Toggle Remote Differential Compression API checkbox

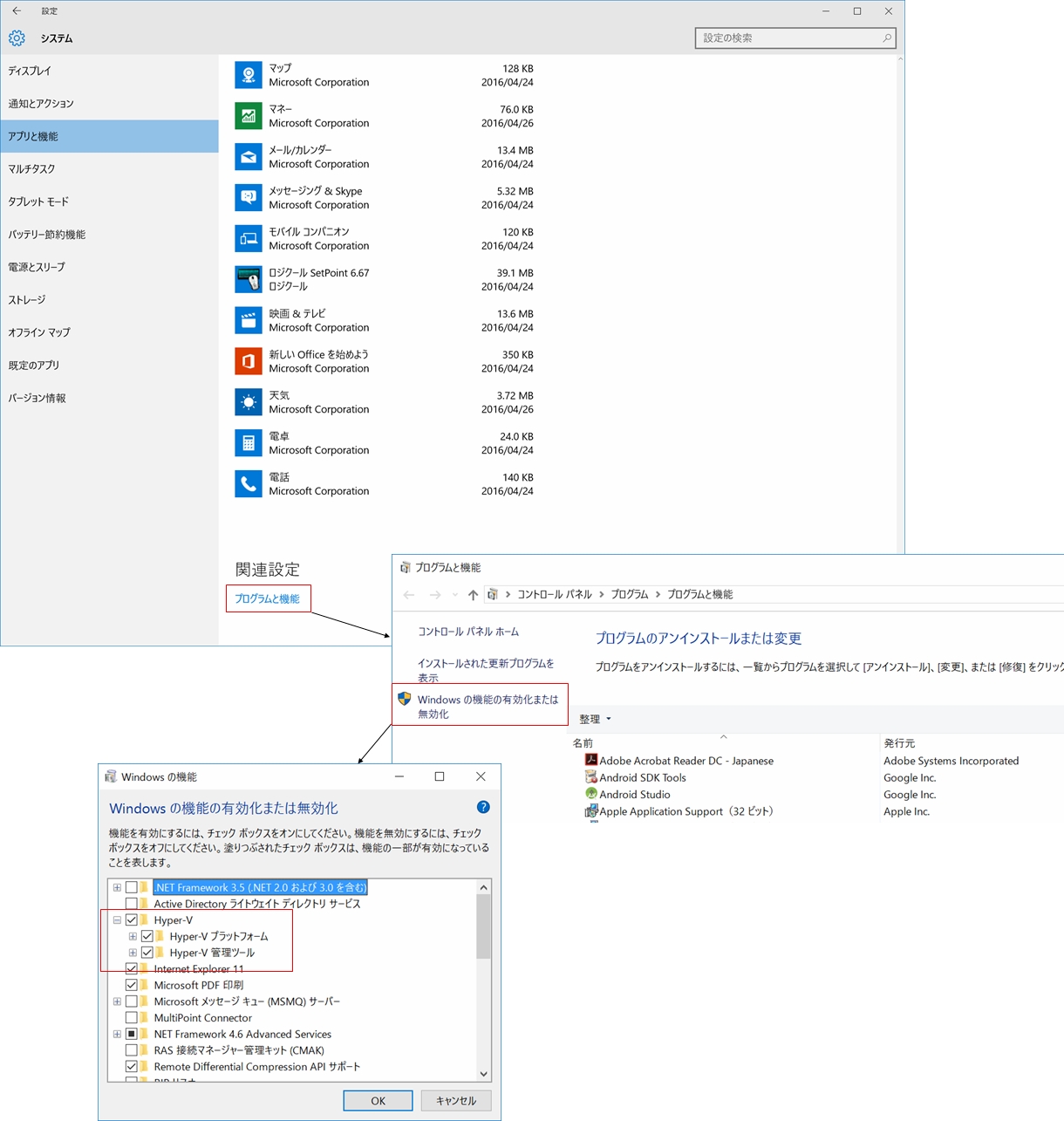[132, 1067]
